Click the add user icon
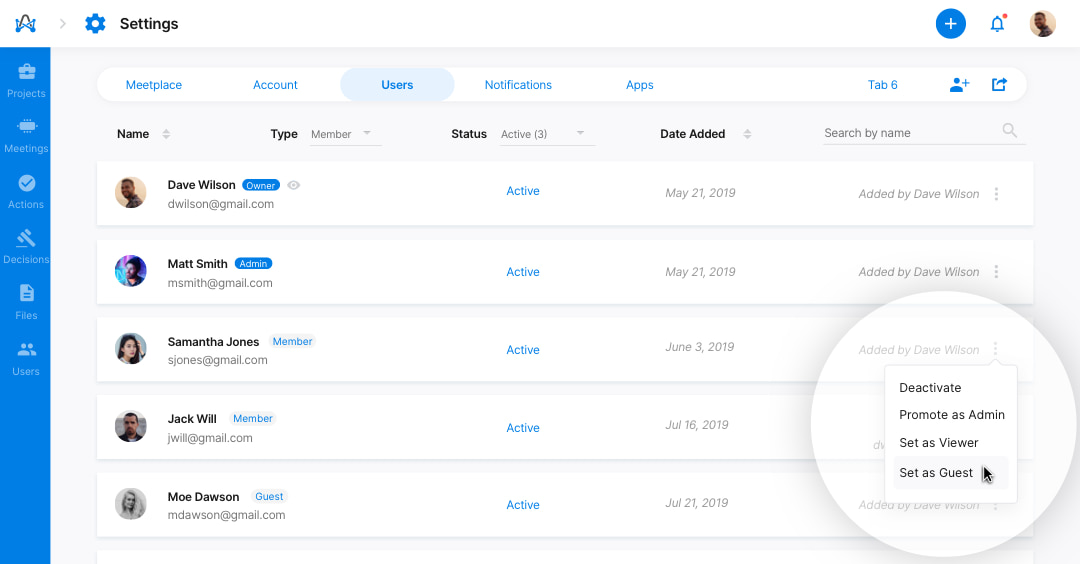The height and width of the screenshot is (564, 1080). tap(959, 85)
